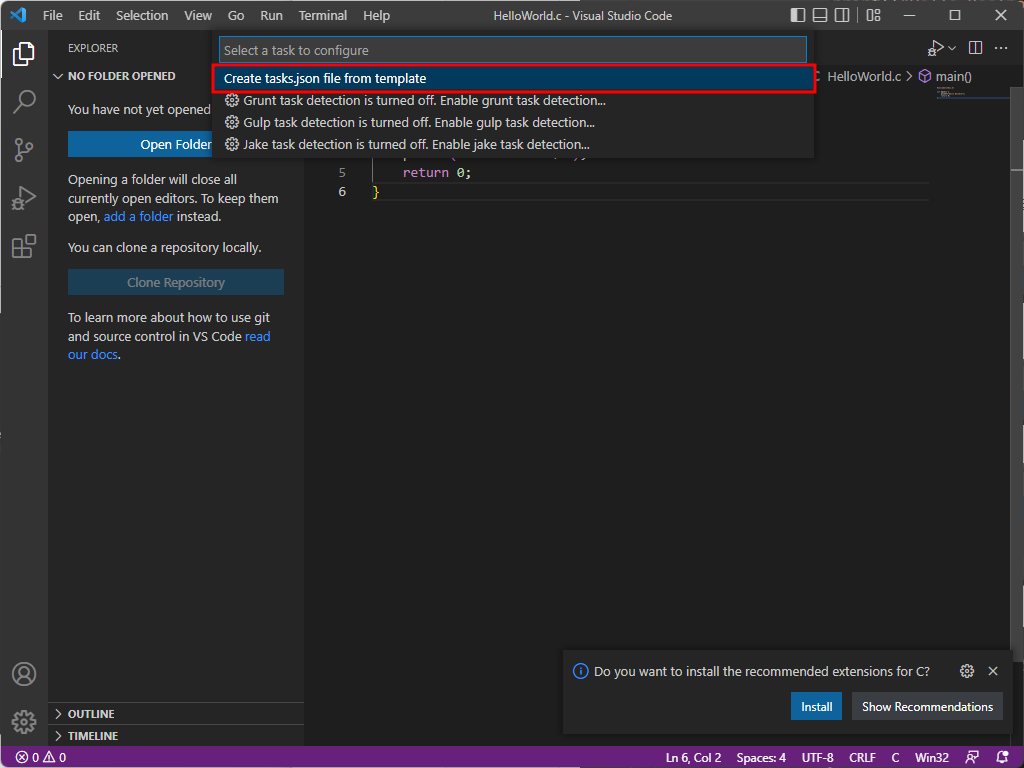Open the Accounts icon in activity bar

click(x=24, y=674)
